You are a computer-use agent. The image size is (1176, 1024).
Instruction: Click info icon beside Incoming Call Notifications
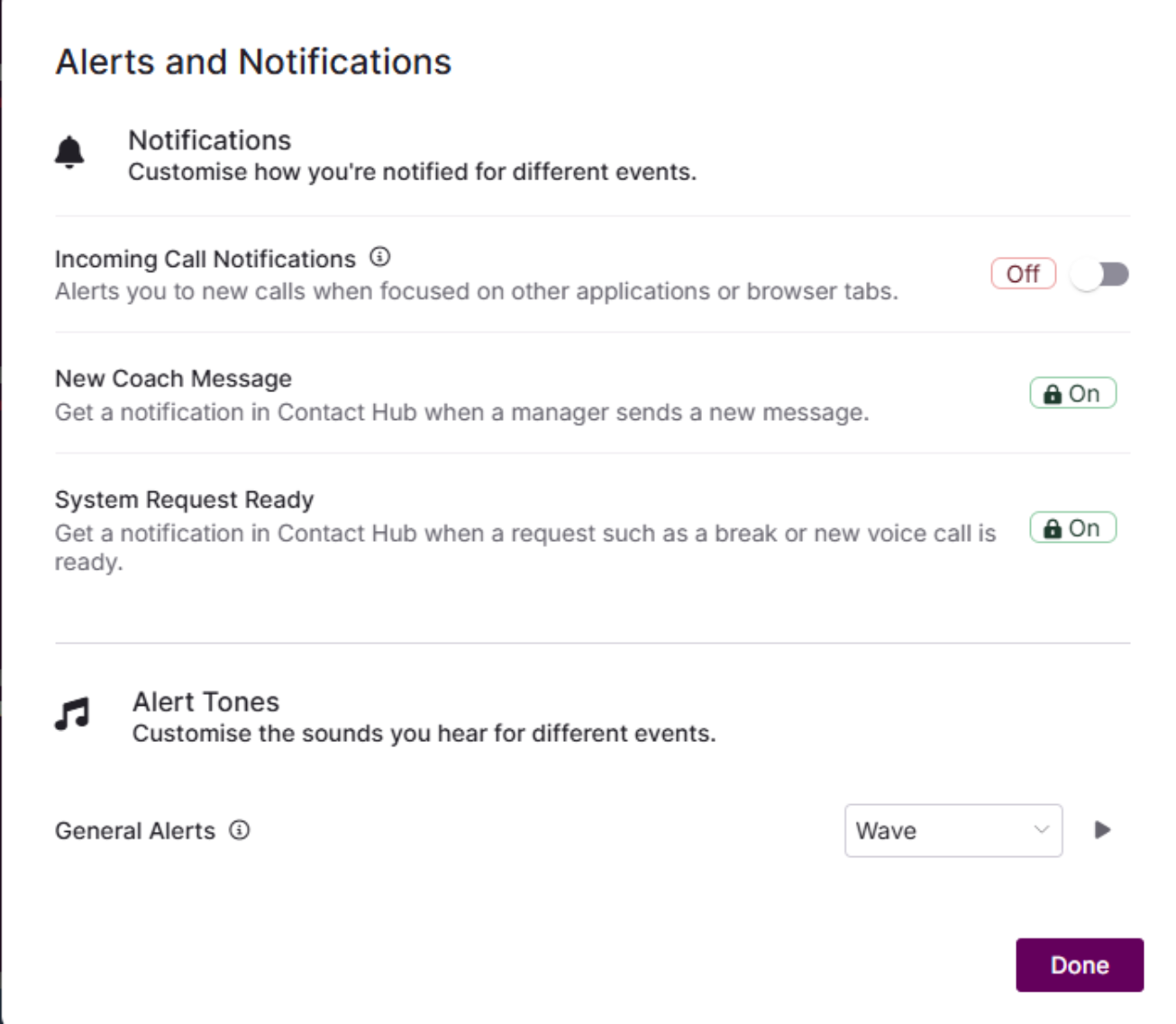coord(380,258)
